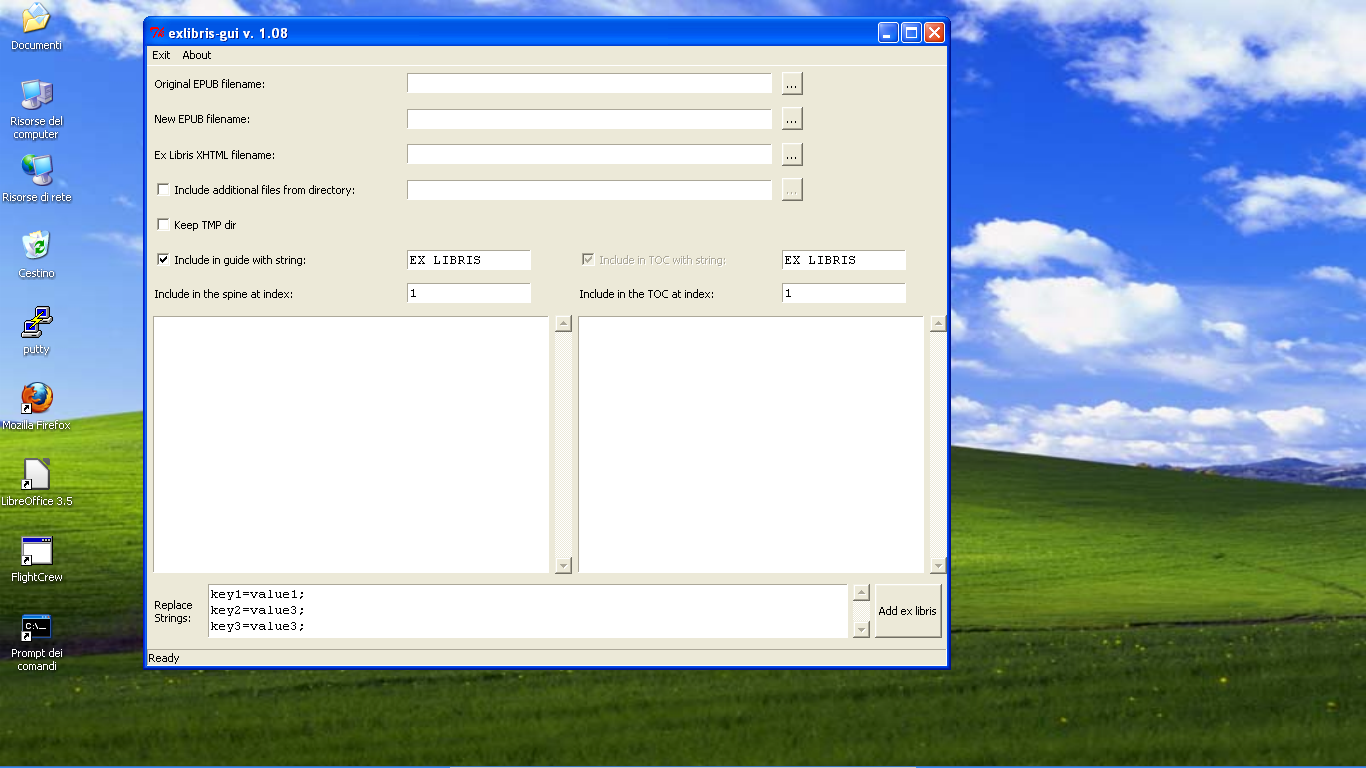
Task: Uncheck Include in guide with string
Action: pyautogui.click(x=164, y=260)
